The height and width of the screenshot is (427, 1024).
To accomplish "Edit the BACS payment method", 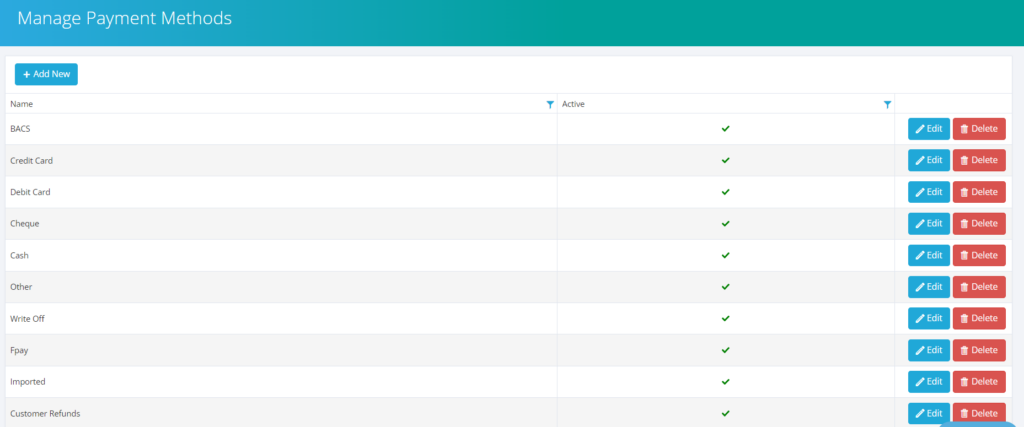I will coord(929,129).
